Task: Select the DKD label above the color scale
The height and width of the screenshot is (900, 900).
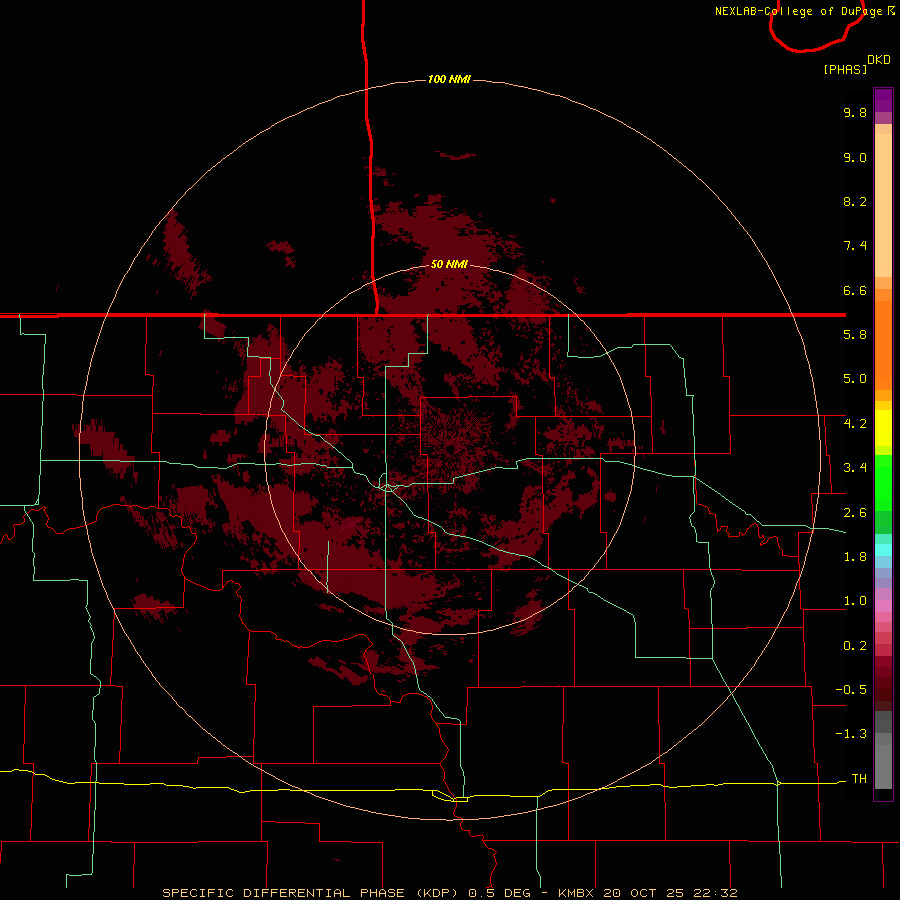Action: coord(879,59)
